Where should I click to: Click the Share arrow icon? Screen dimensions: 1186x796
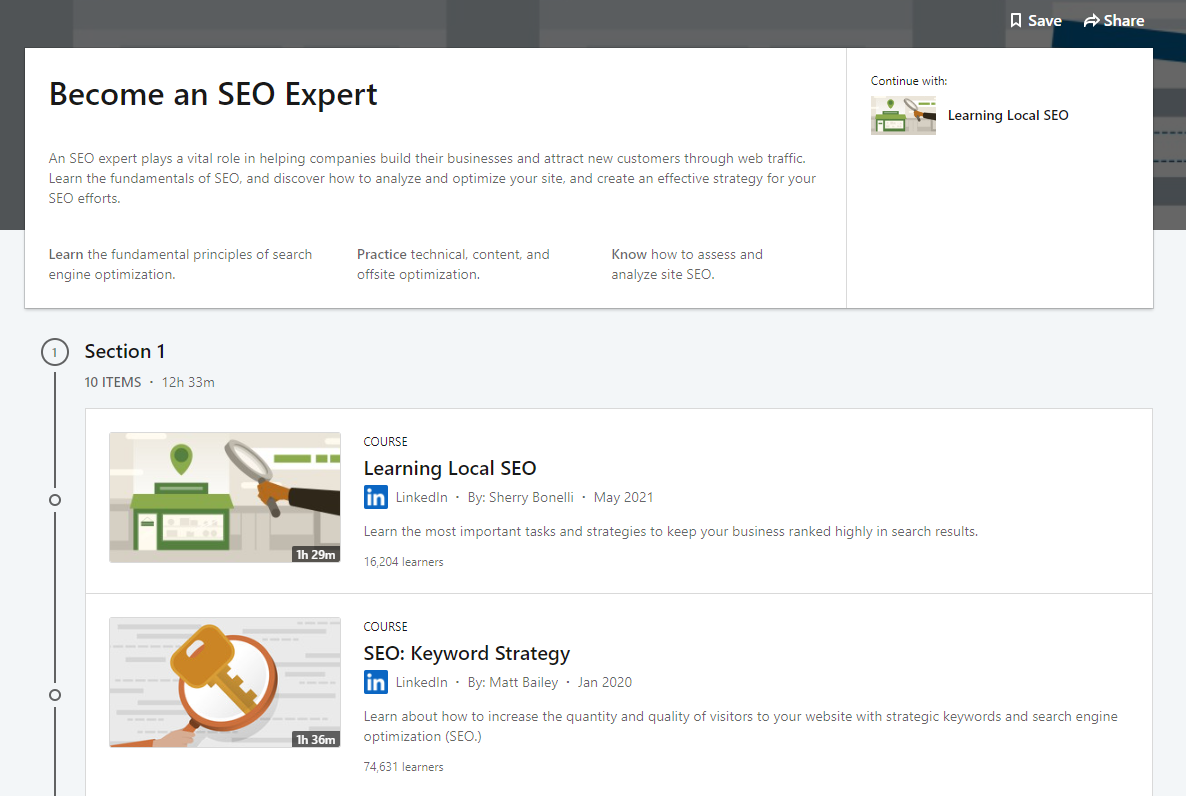(1091, 20)
